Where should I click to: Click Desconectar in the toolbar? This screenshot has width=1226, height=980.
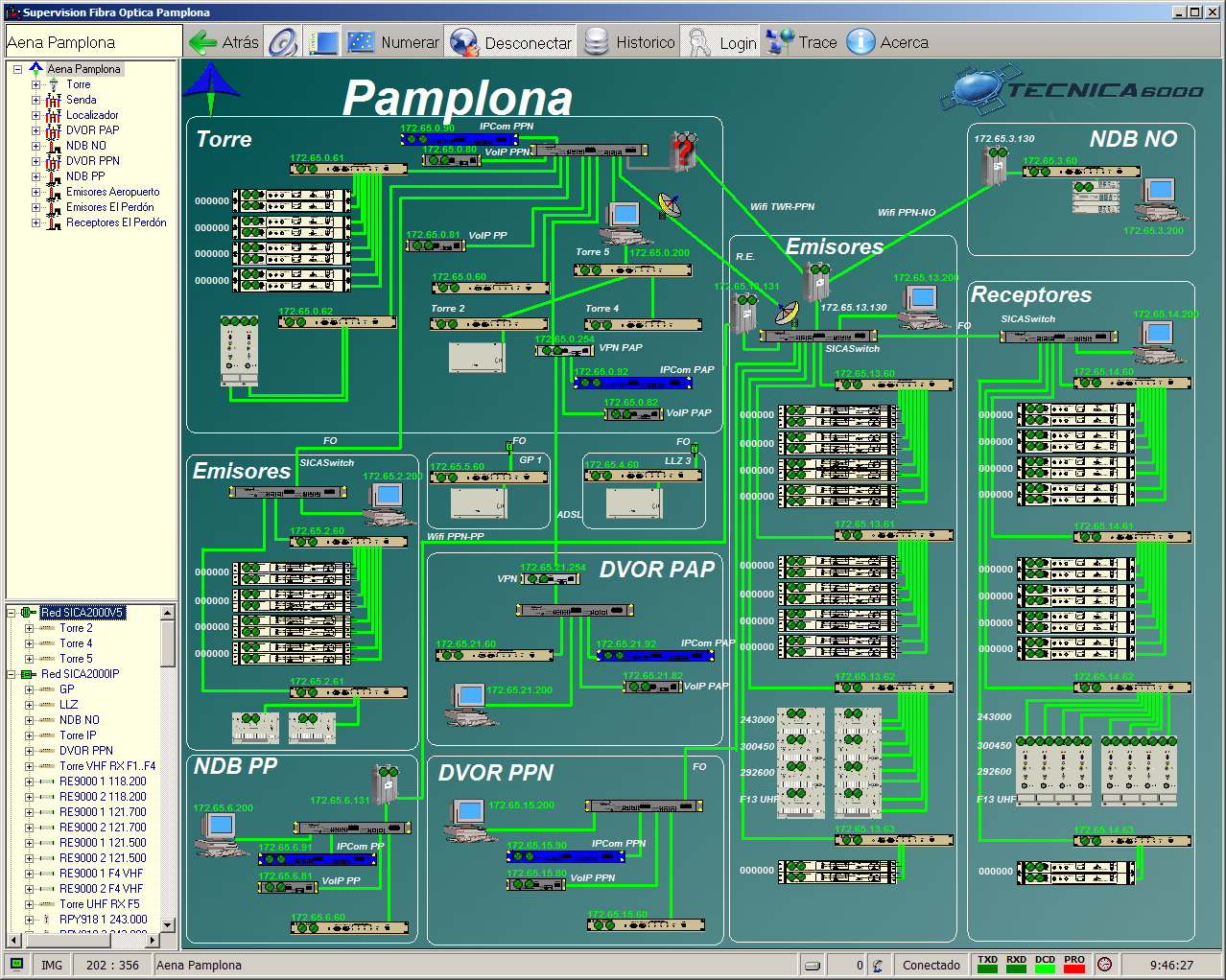[511, 42]
